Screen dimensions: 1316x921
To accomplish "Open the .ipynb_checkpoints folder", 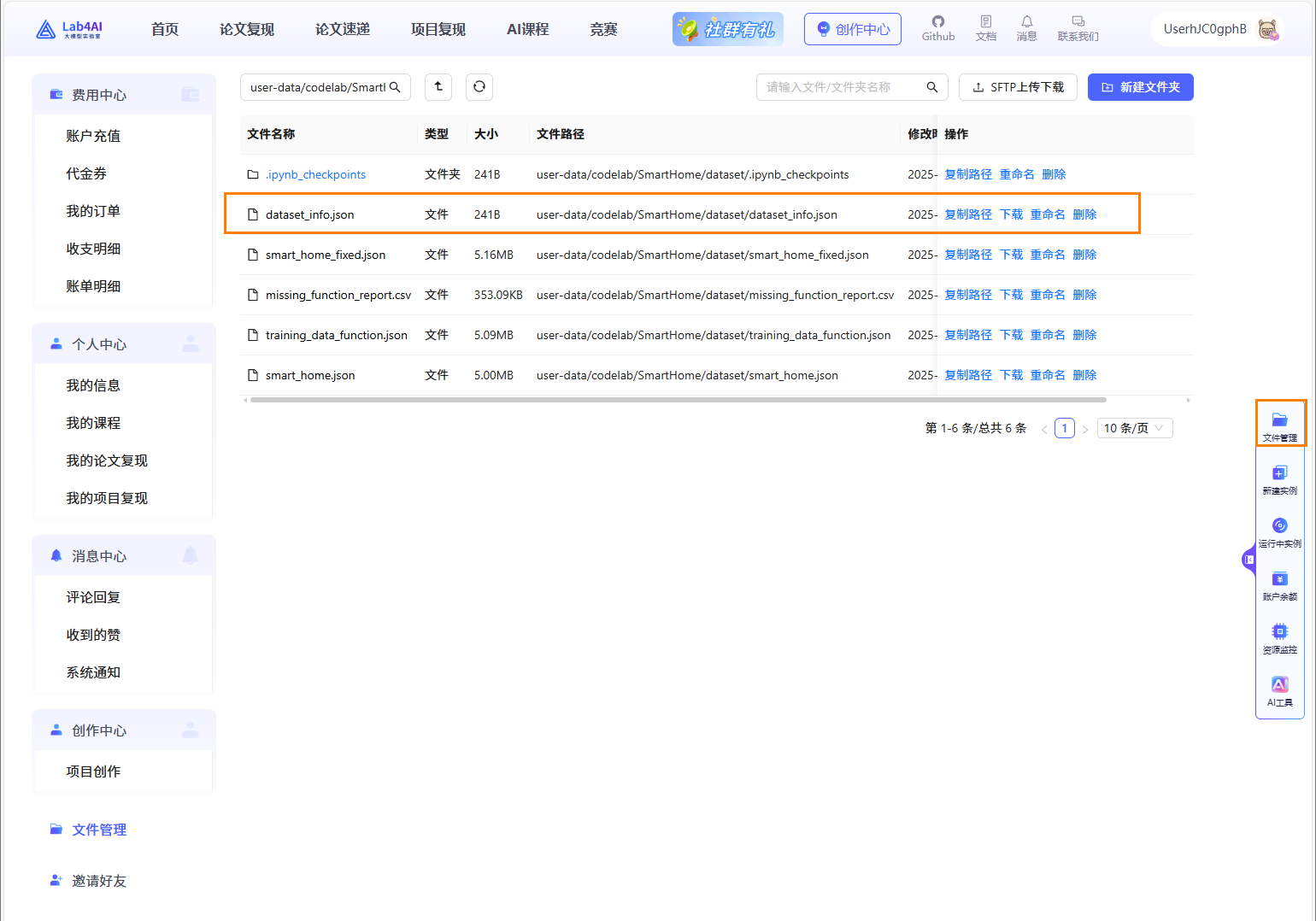I will click(x=315, y=174).
